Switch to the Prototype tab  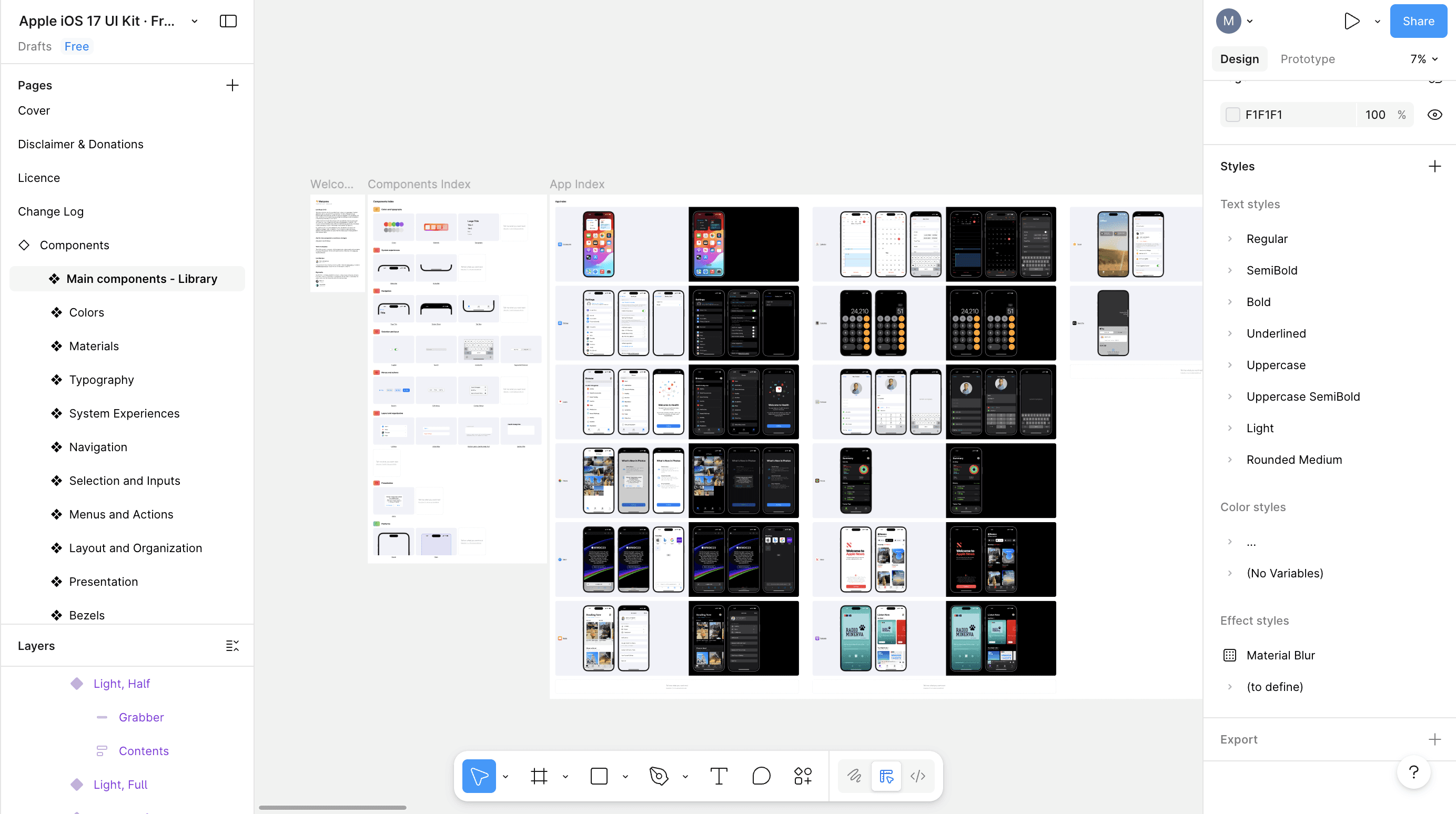[x=1307, y=59]
